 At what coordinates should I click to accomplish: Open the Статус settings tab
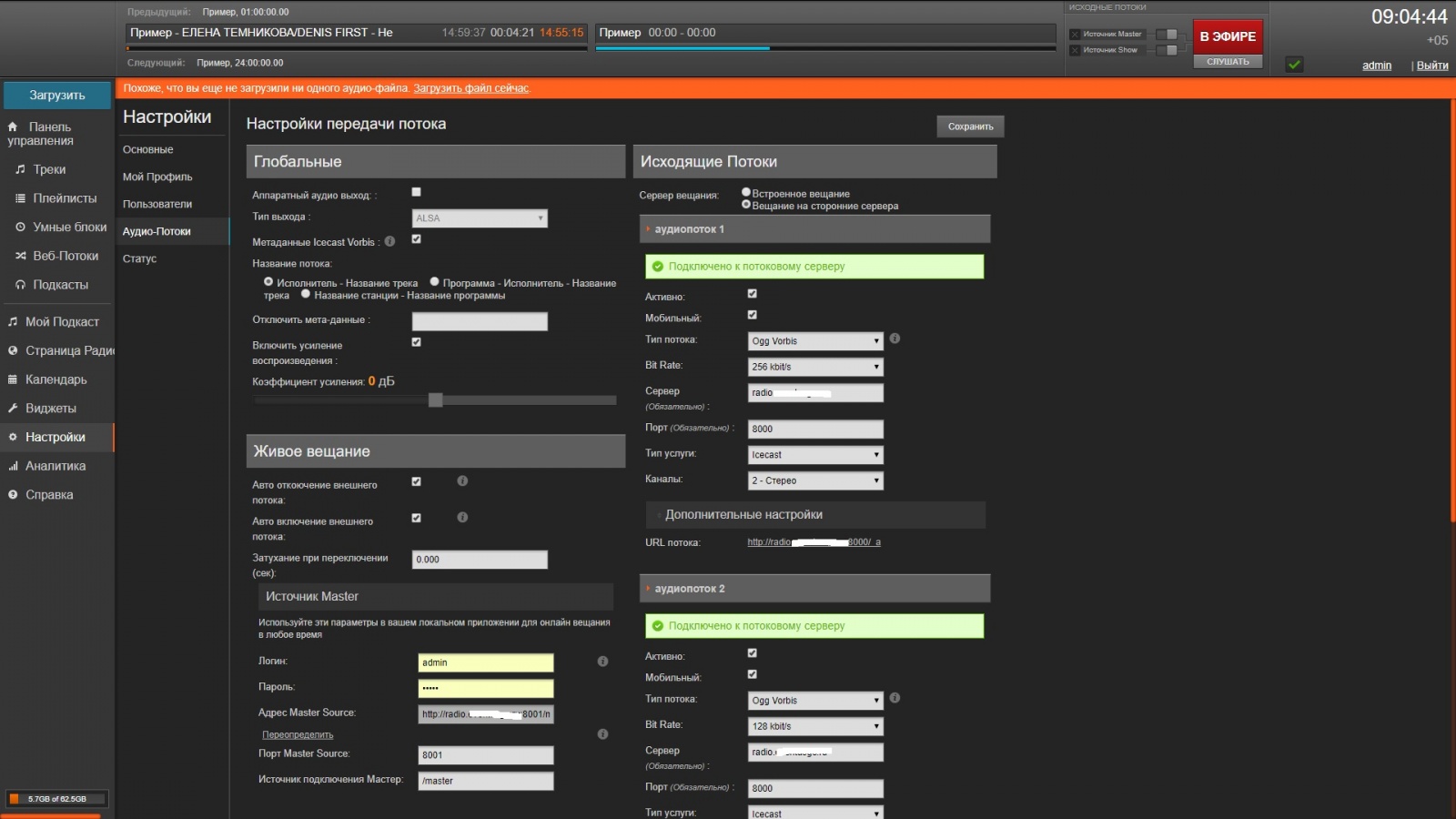[x=140, y=258]
